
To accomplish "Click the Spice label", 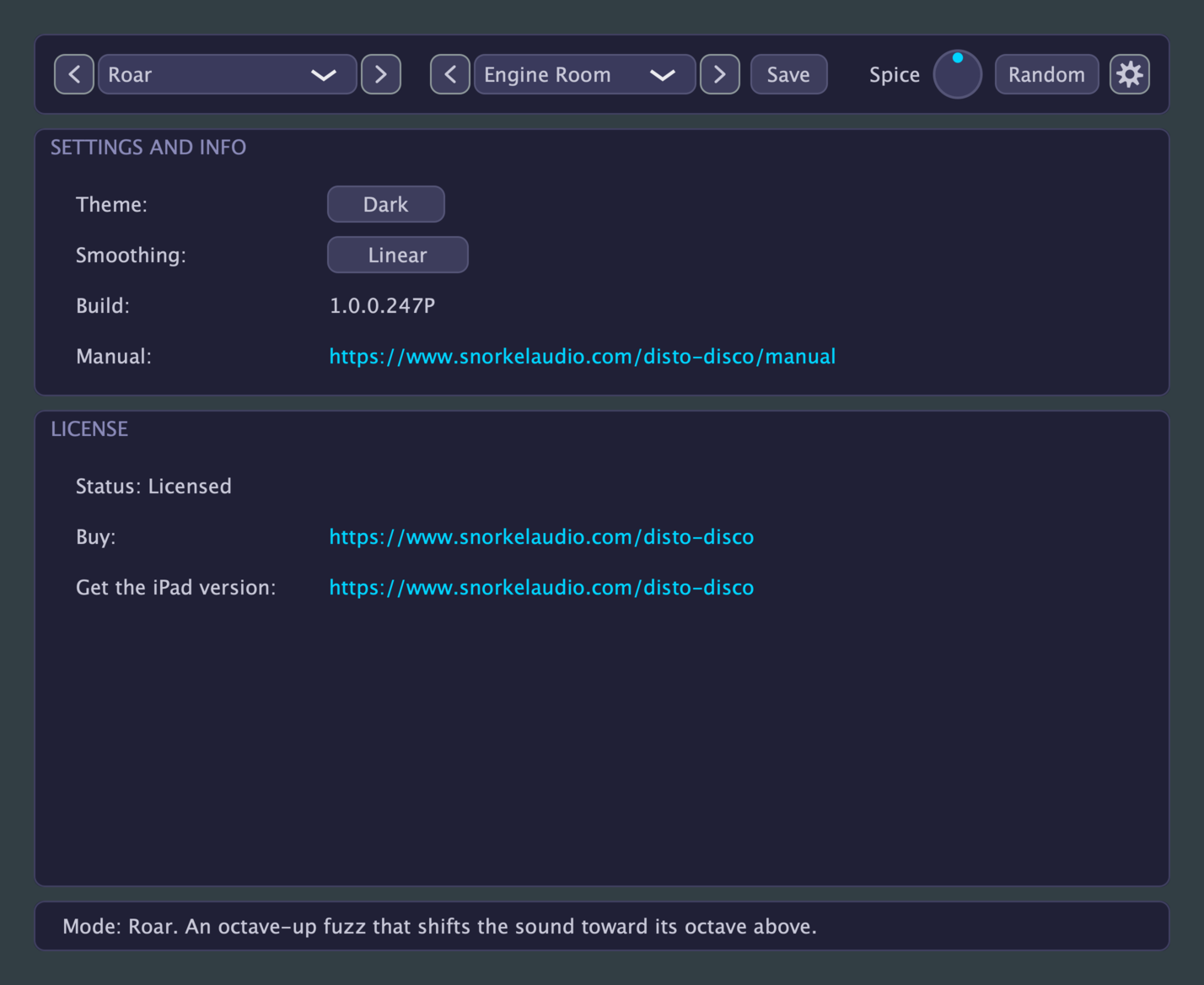I will tap(895, 75).
